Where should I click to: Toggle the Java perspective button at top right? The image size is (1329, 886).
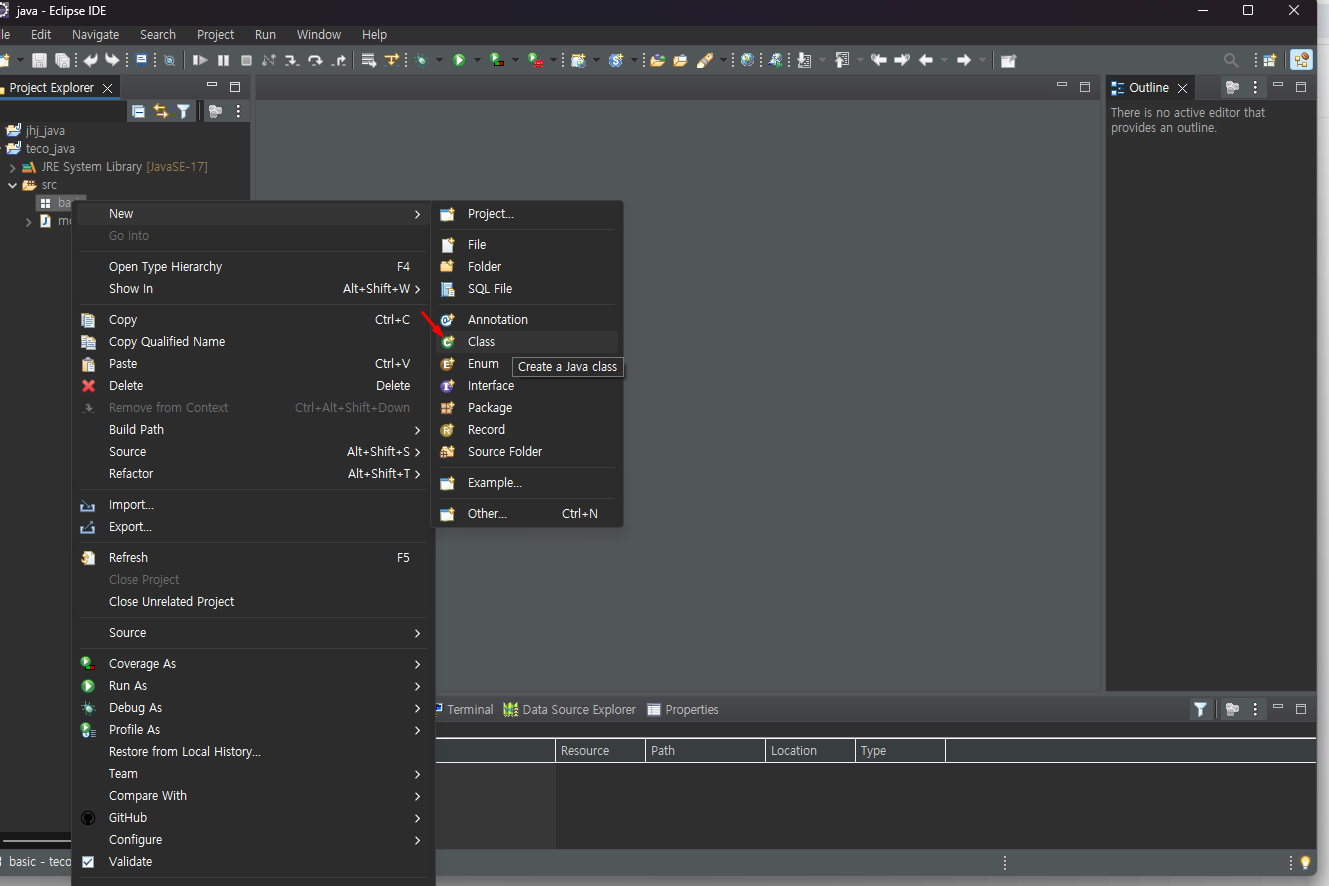pyautogui.click(x=1301, y=60)
